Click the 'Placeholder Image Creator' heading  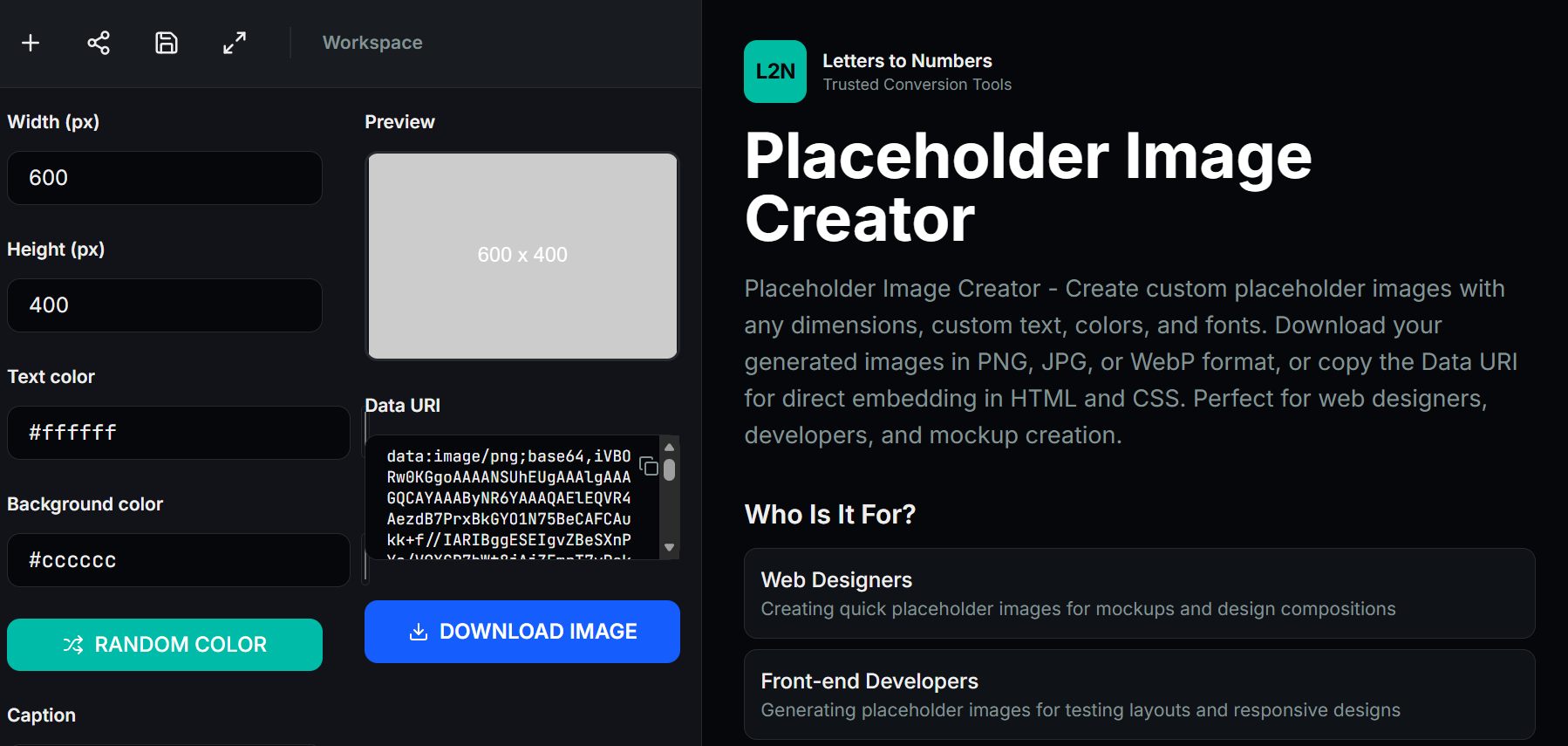click(x=1028, y=188)
